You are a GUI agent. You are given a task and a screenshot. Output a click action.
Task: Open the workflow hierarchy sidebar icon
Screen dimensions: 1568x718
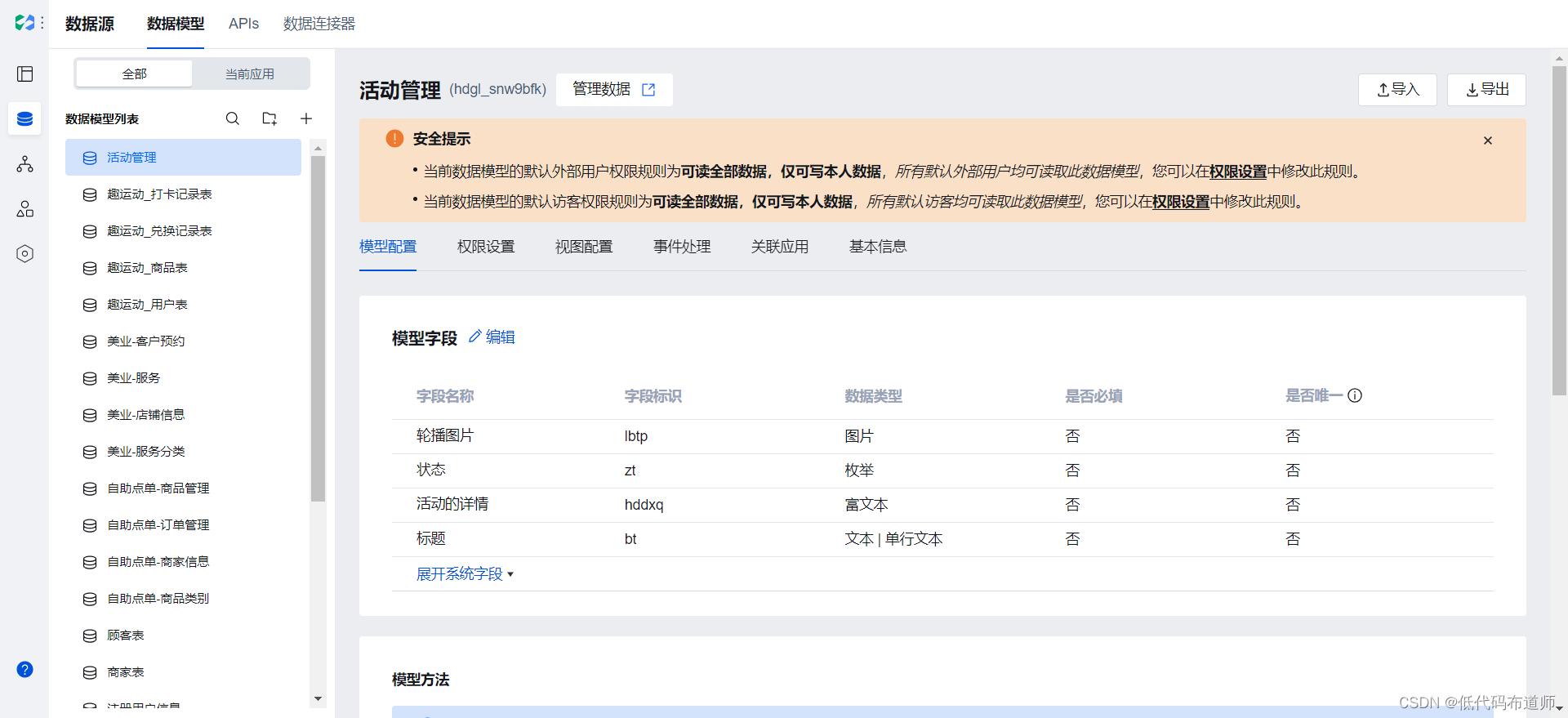click(25, 164)
